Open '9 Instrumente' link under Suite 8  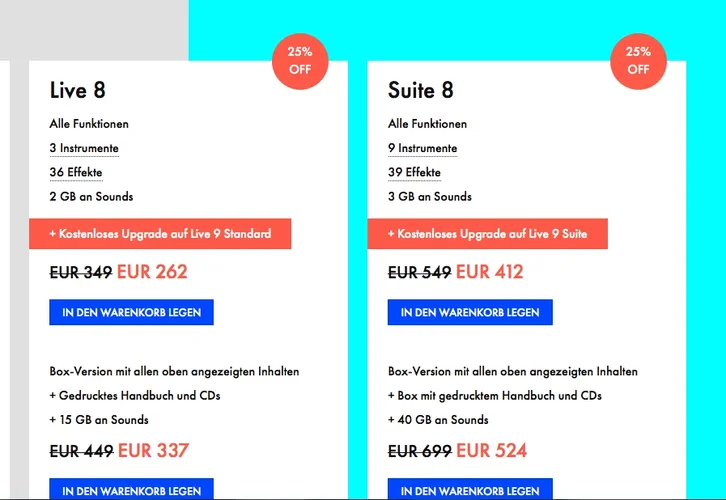422,148
